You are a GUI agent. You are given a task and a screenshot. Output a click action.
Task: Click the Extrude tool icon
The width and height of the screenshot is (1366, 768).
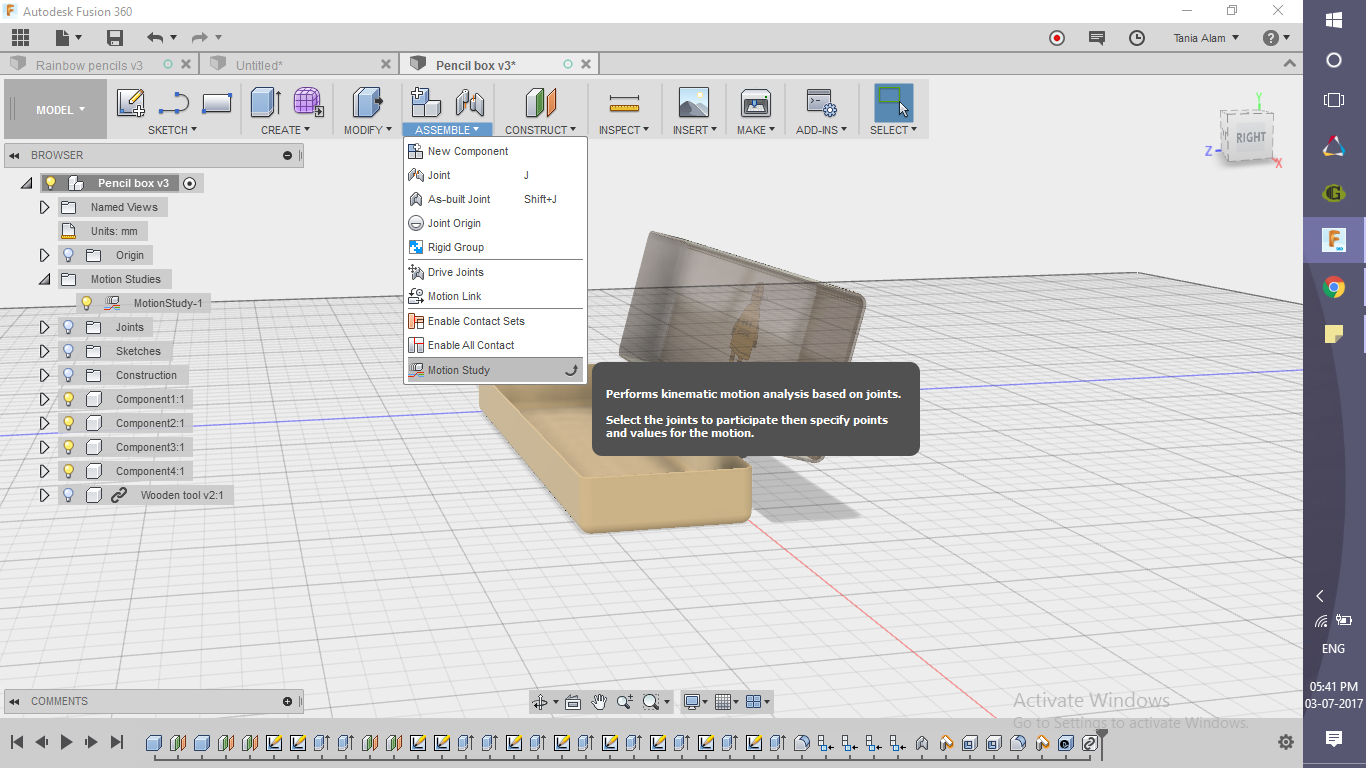coord(265,103)
